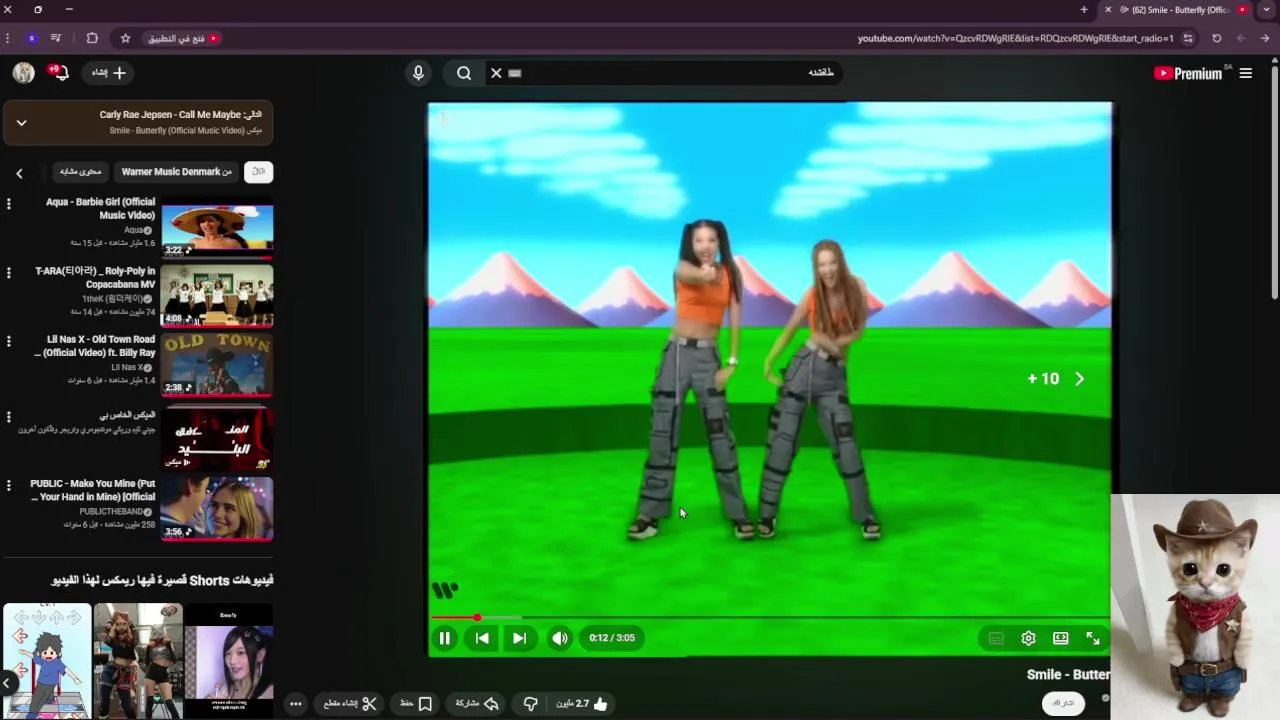Save the video with the bookmark button
1280x720 pixels.
pyautogui.click(x=416, y=704)
